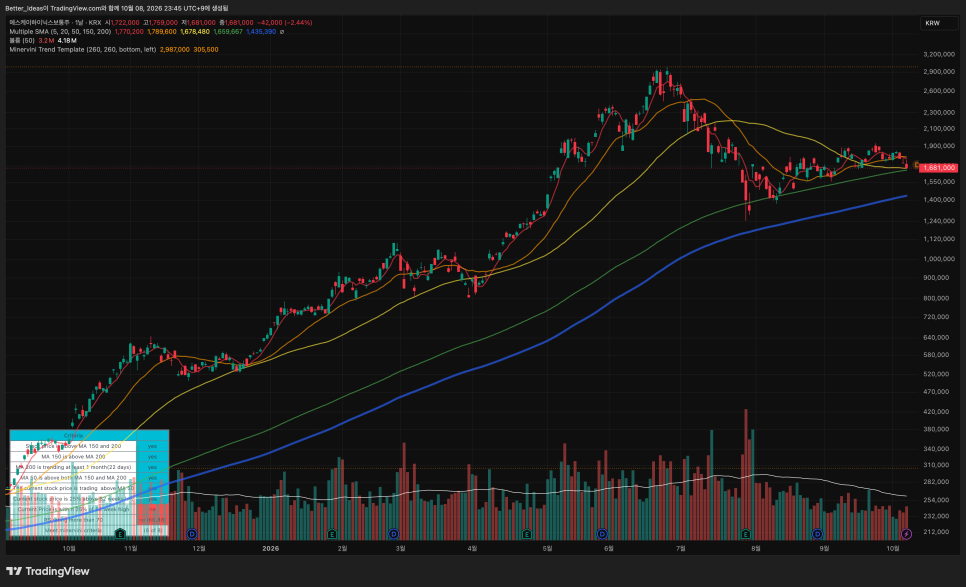The image size is (966, 587).
Task: Click the ∅ symbol after SMA values
Action: pyautogui.click(x=282, y=31)
